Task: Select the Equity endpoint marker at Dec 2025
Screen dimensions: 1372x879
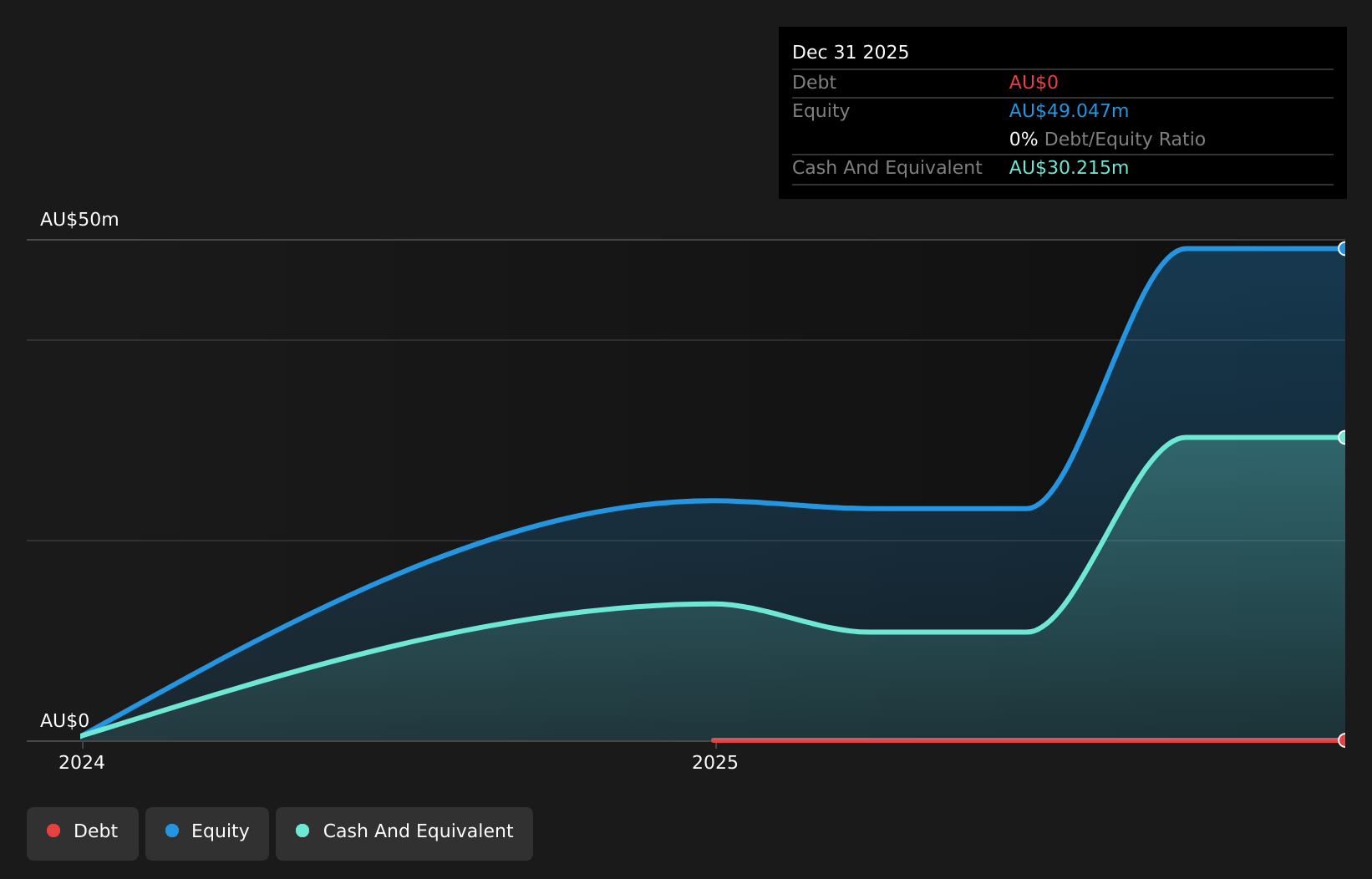Action: click(1344, 248)
